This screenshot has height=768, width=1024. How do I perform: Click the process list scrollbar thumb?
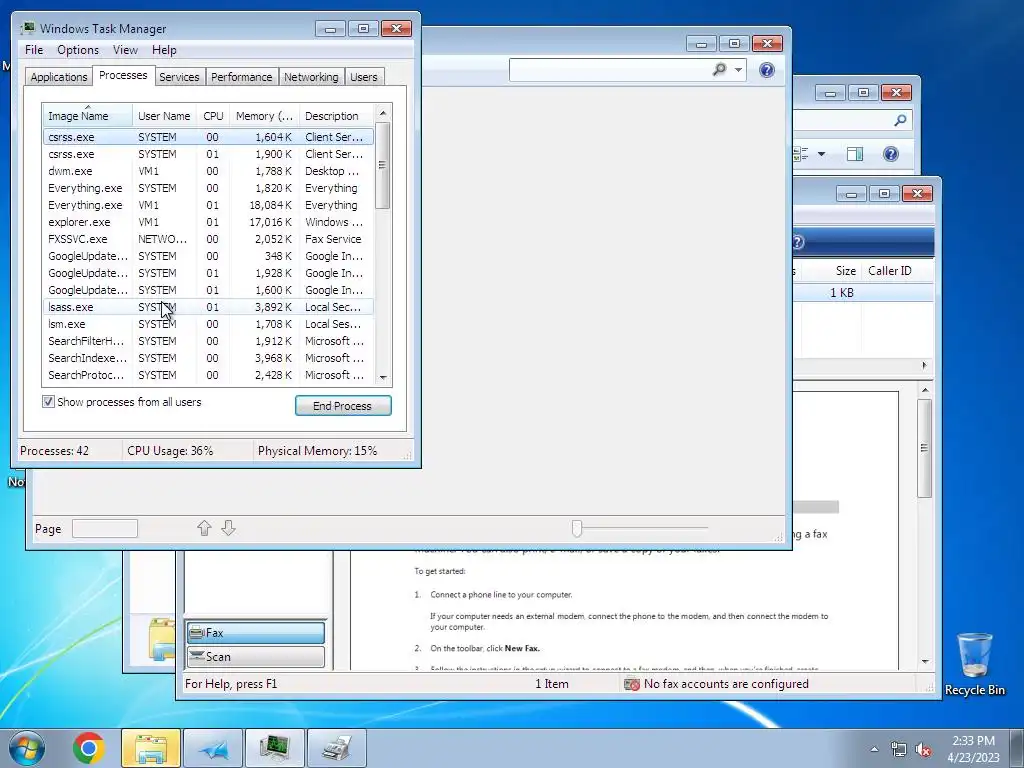pos(383,165)
